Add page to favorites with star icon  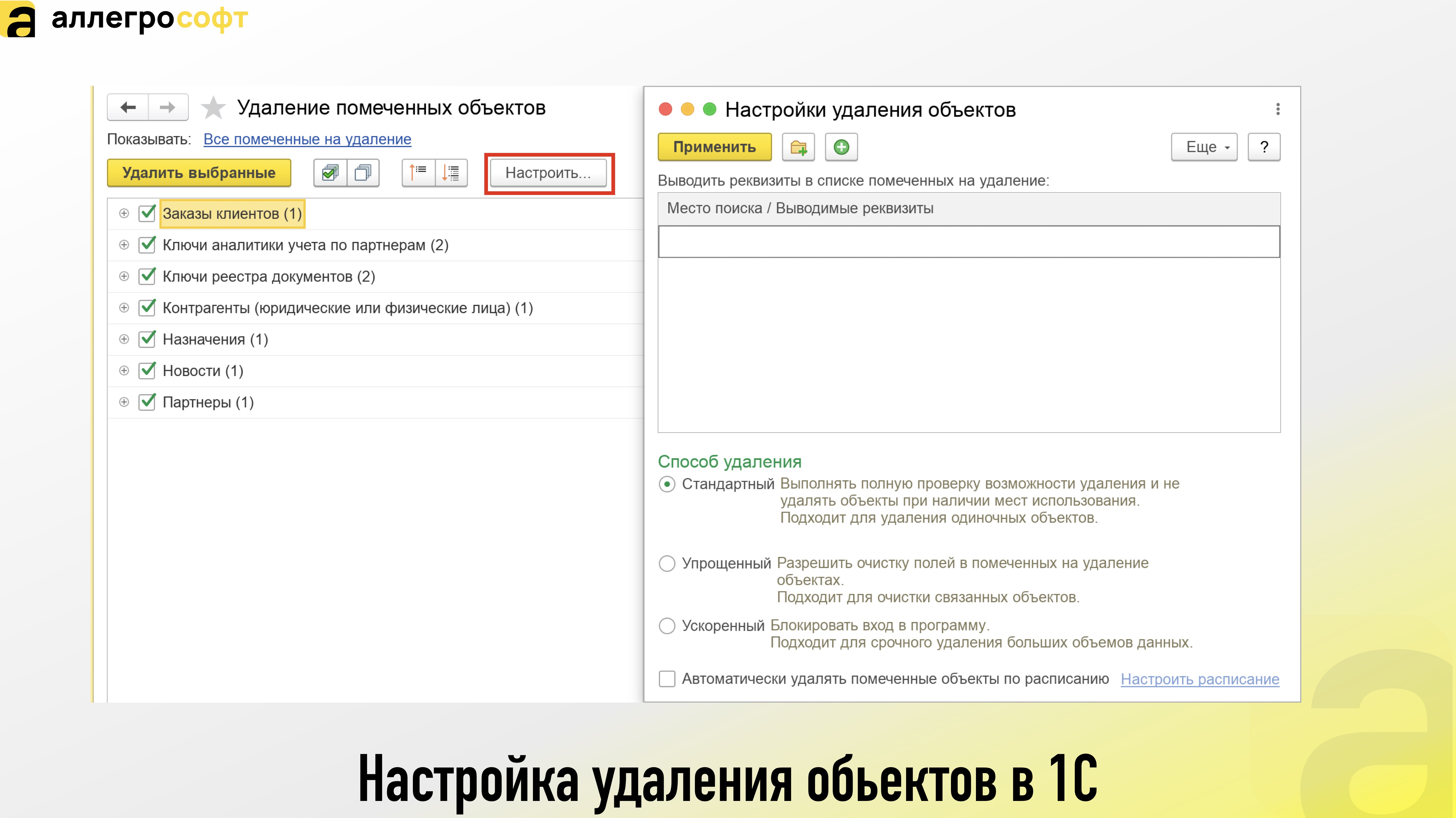click(213, 108)
